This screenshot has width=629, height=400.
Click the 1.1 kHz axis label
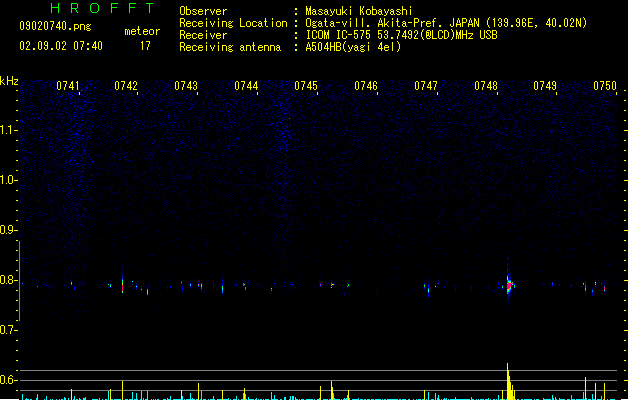click(x=8, y=130)
